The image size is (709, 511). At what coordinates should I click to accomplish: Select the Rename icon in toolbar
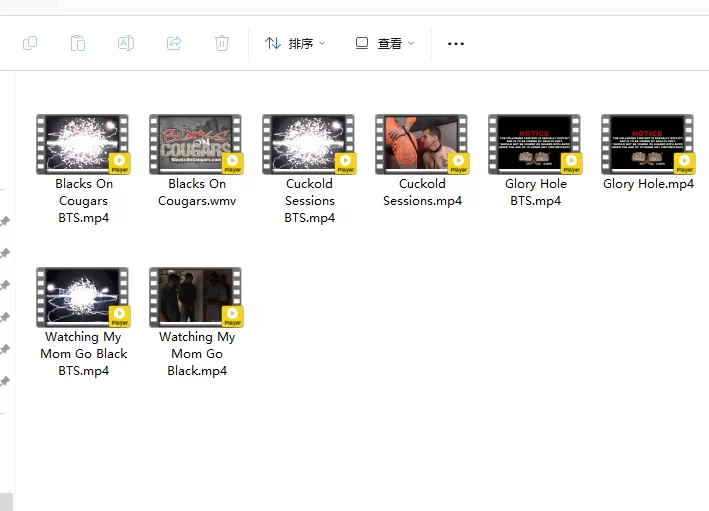coord(126,43)
